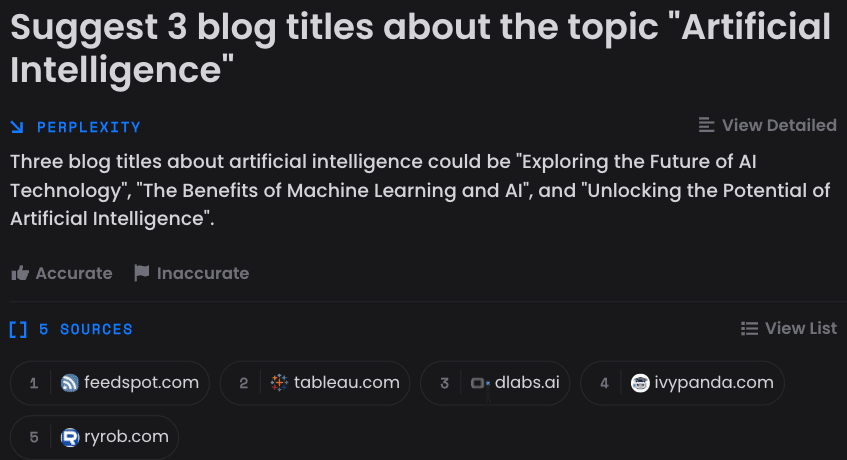Click the ryrob.com favicon icon
The height and width of the screenshot is (460, 847).
[x=69, y=437]
